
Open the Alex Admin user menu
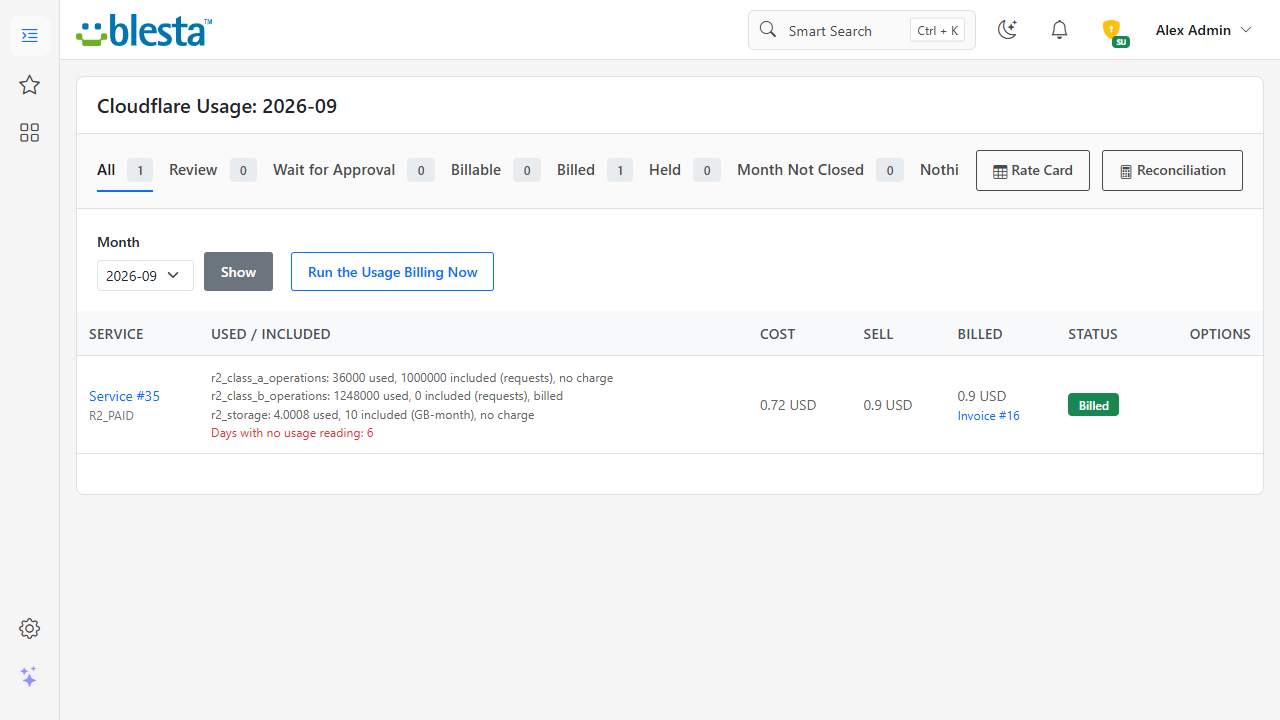pos(1203,30)
